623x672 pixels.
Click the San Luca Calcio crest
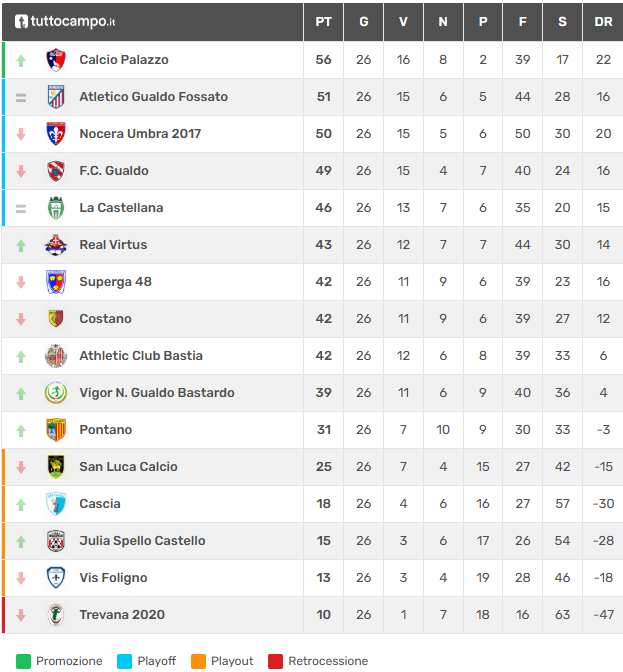pos(56,467)
